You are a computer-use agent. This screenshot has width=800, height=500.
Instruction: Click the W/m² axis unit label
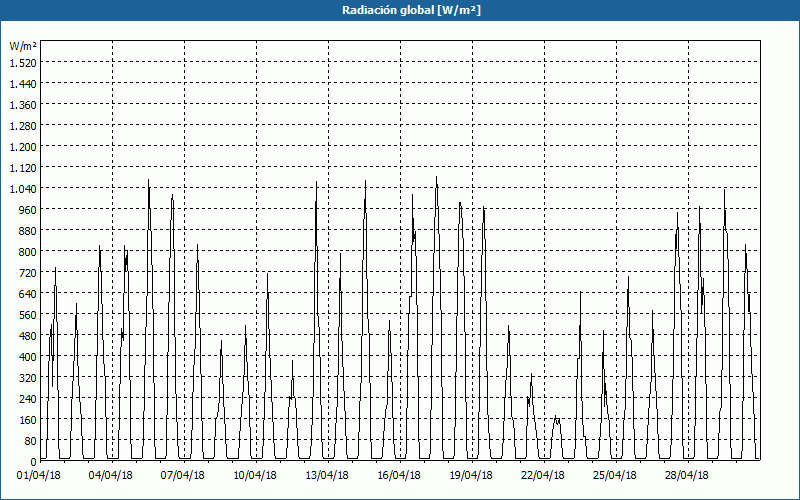click(x=23, y=46)
